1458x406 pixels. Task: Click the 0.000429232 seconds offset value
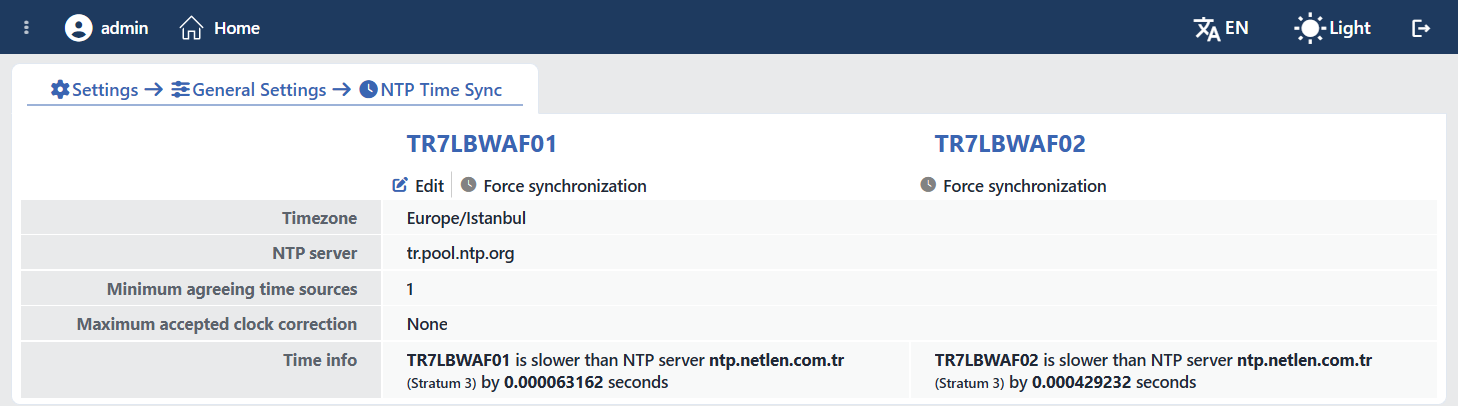tap(1082, 382)
